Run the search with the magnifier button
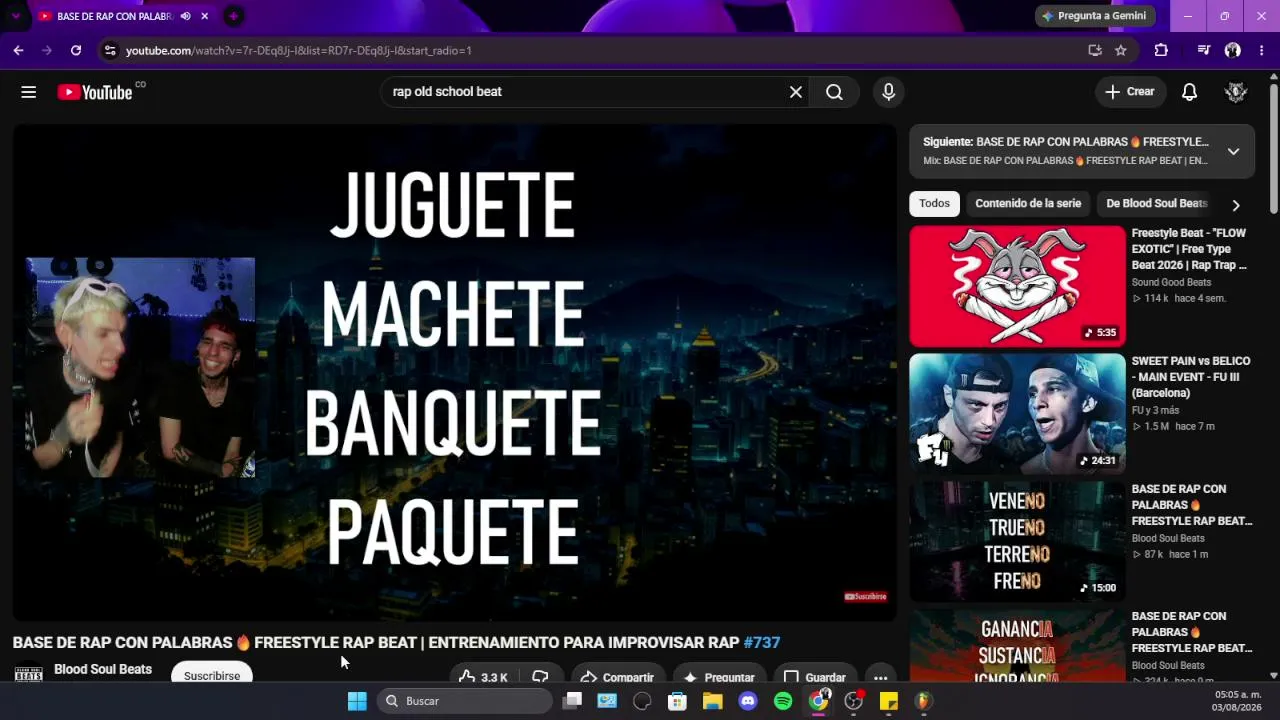 834,92
